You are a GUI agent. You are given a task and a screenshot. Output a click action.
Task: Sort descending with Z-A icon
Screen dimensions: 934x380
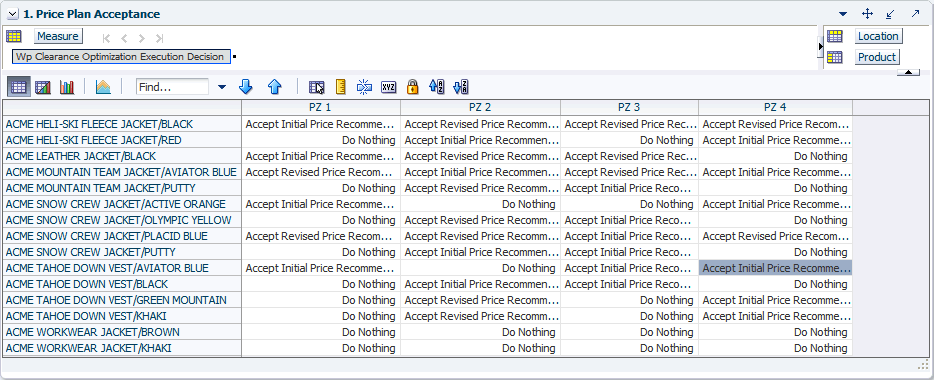461,87
